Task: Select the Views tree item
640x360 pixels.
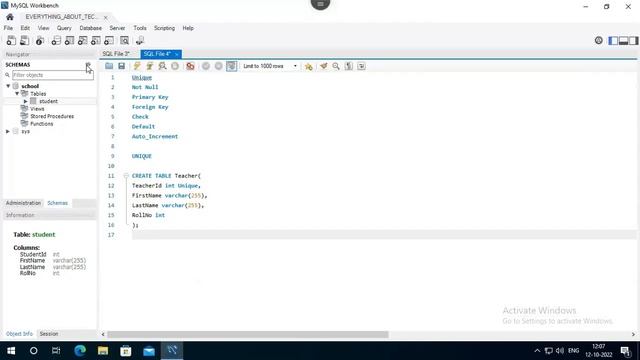Action: coord(37,109)
